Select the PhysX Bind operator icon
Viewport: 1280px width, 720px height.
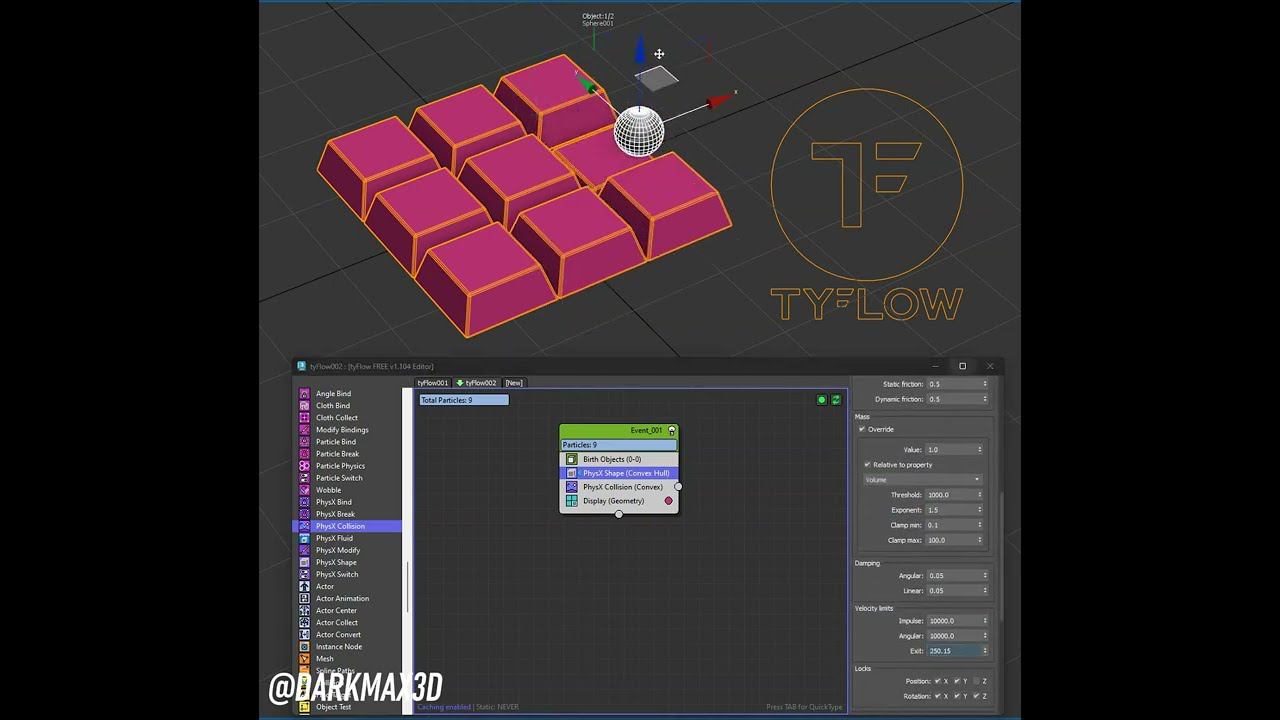point(305,502)
